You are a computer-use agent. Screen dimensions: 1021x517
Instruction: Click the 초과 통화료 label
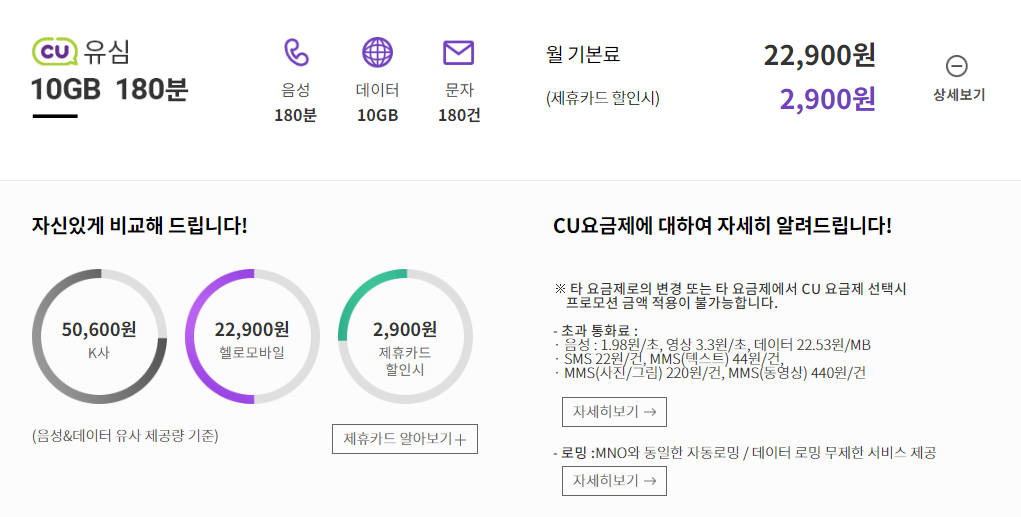click(x=595, y=331)
